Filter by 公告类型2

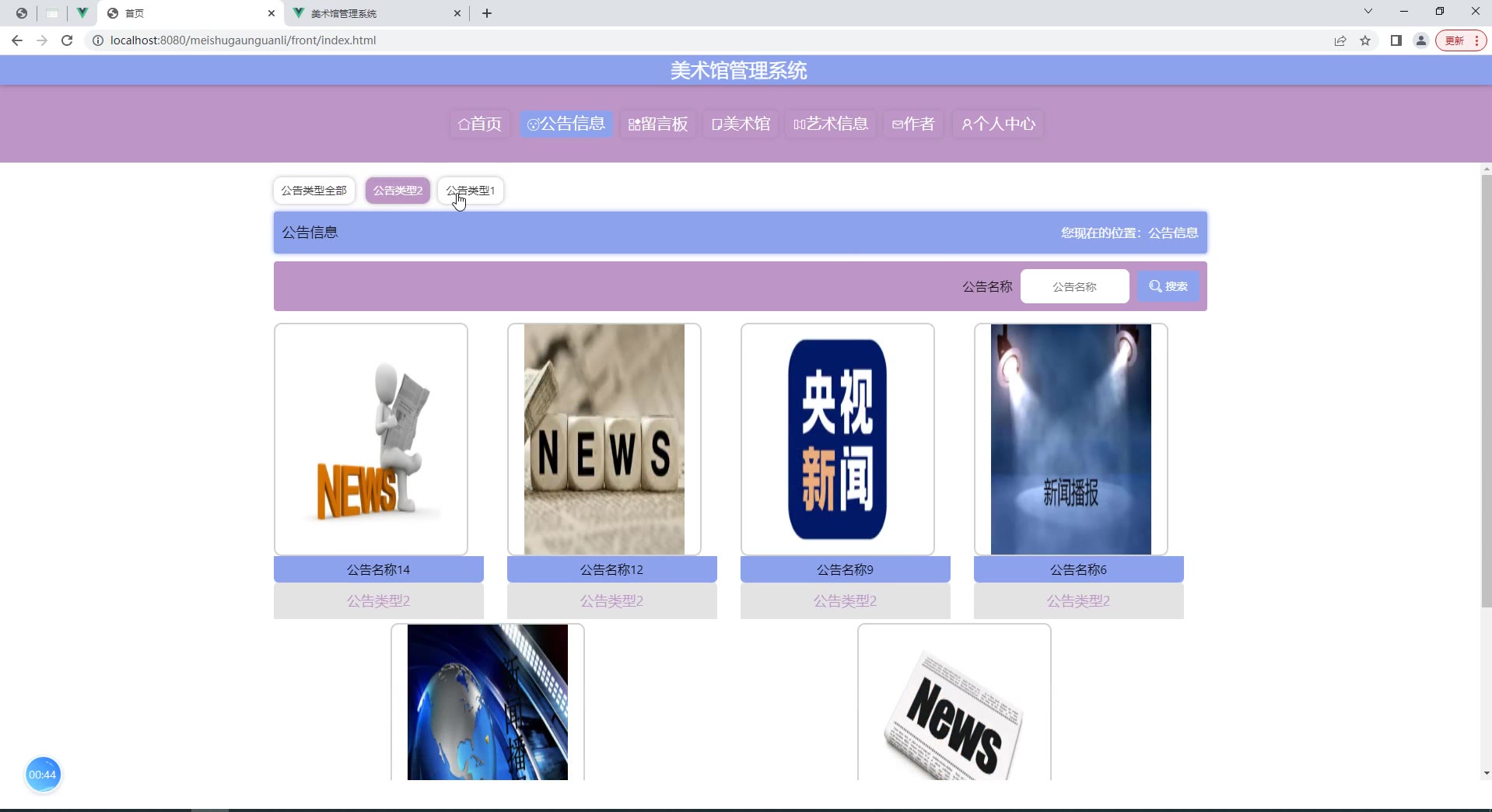tap(398, 191)
